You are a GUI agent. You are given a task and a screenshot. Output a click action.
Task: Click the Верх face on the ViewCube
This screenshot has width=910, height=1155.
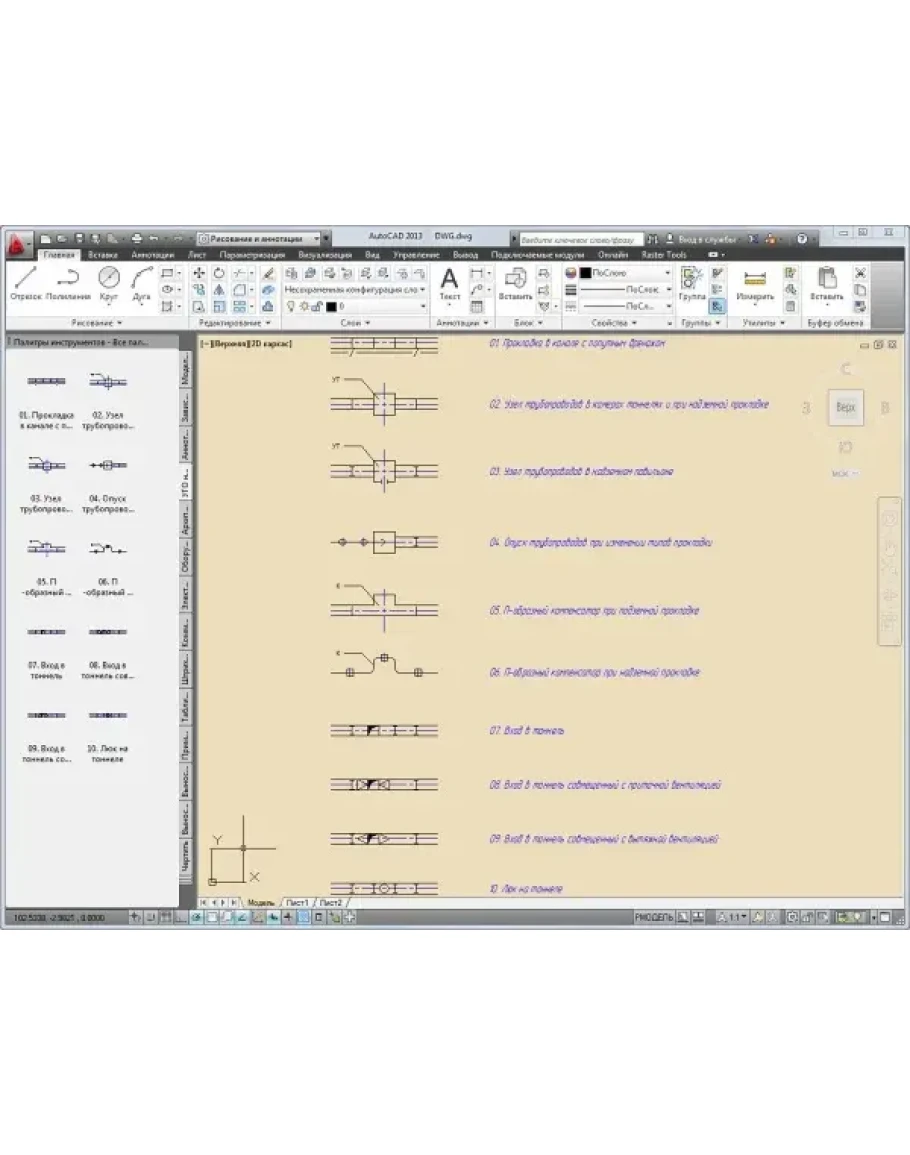click(x=846, y=408)
